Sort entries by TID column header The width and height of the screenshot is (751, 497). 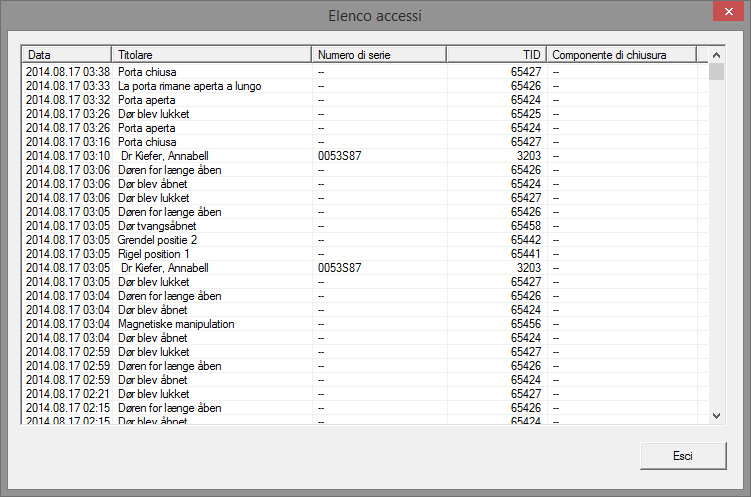click(496, 54)
